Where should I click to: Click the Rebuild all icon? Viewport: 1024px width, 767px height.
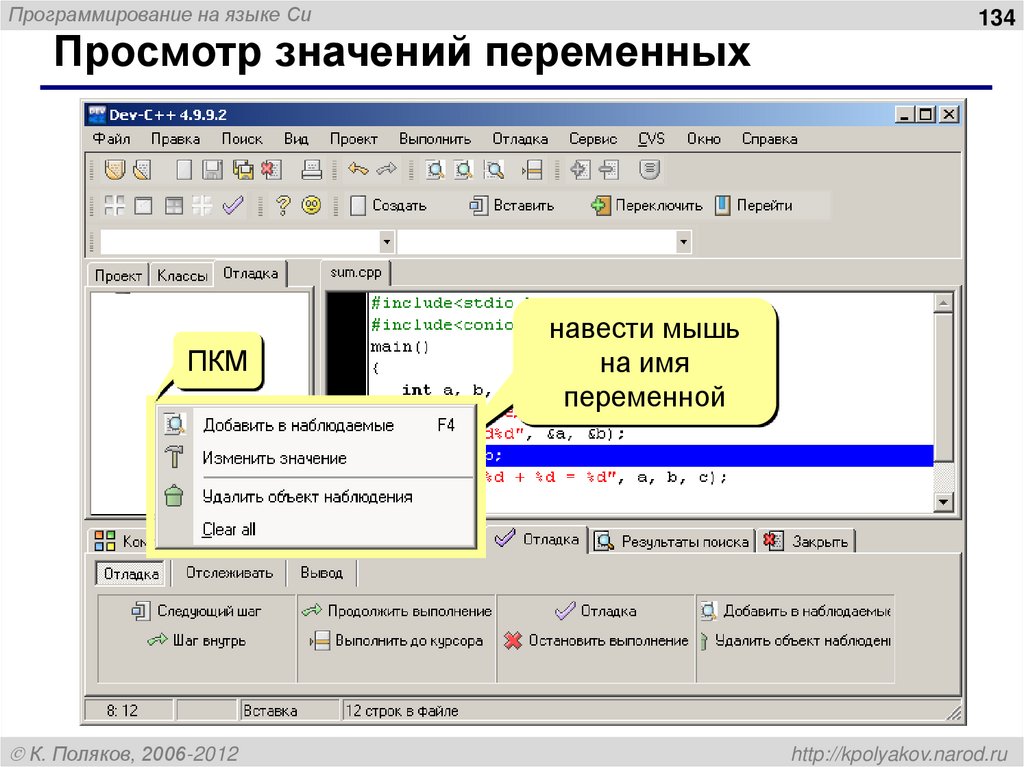(x=202, y=206)
